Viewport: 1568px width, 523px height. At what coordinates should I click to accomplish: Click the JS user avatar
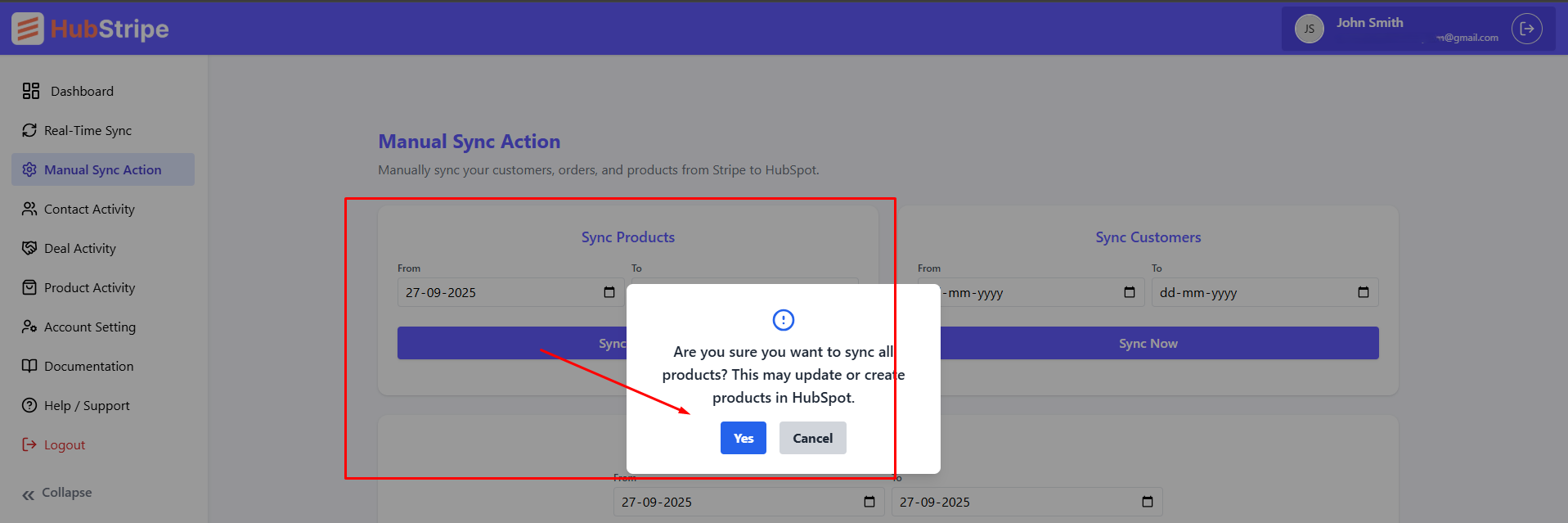[x=1309, y=29]
